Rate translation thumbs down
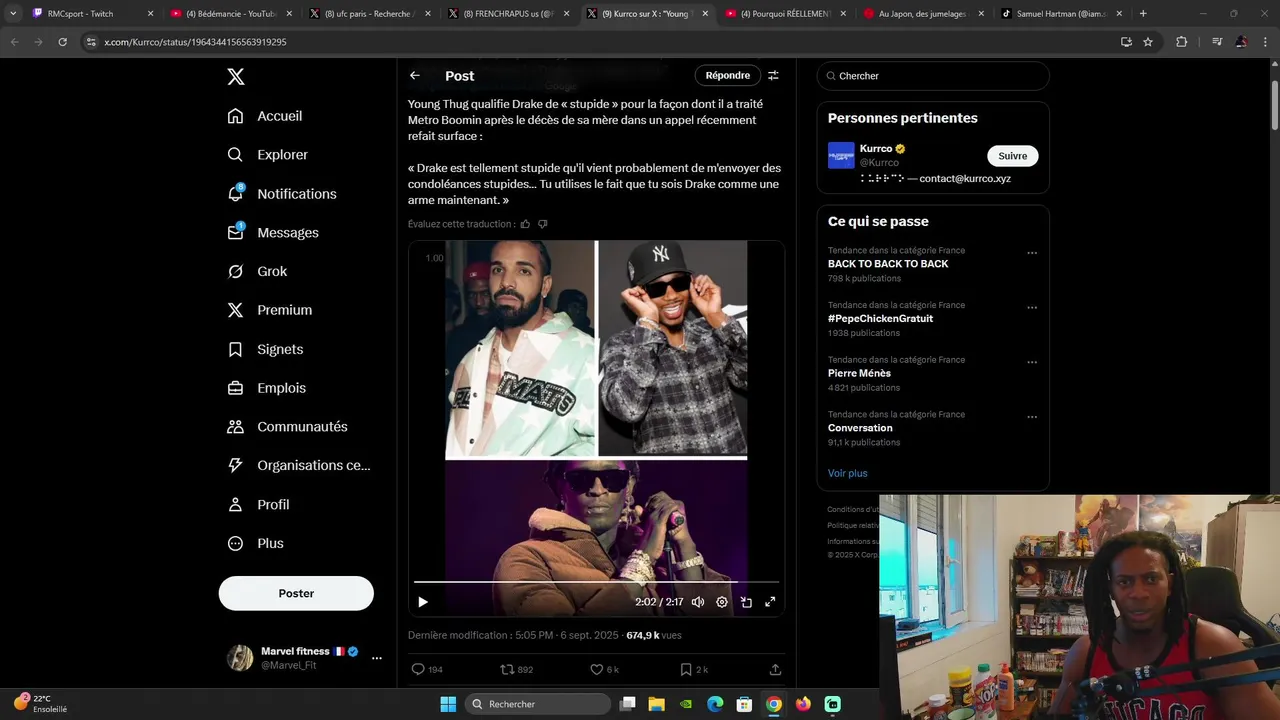The image size is (1280, 720). pos(542,224)
